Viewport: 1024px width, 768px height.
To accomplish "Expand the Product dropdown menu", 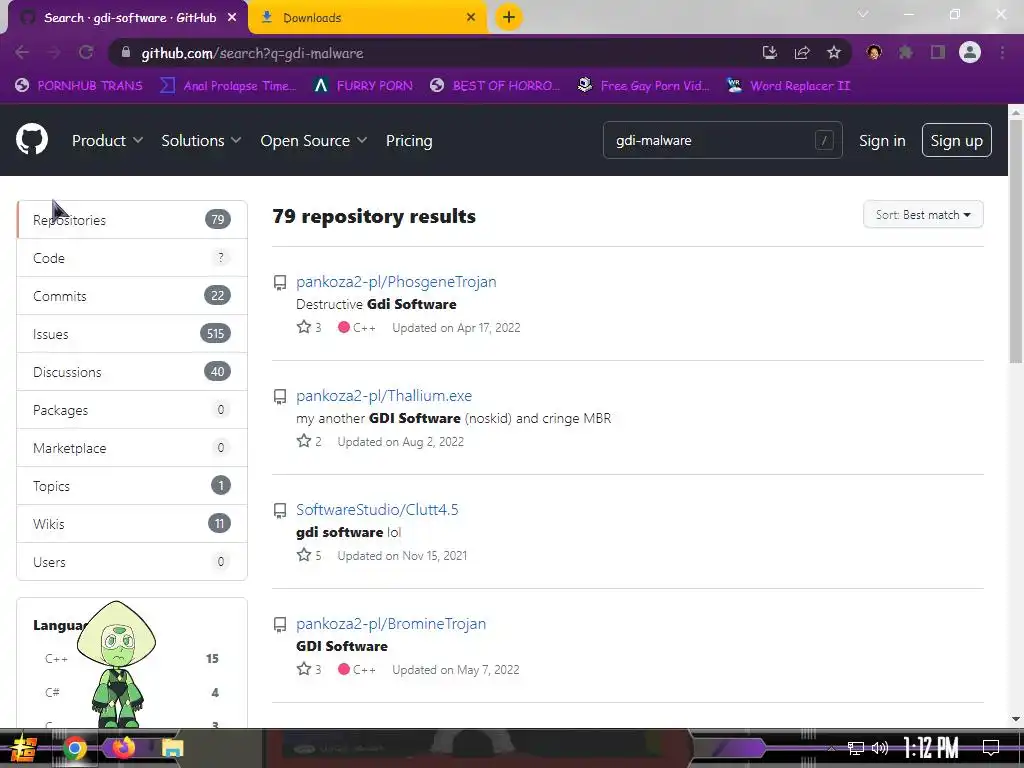I will click(107, 140).
